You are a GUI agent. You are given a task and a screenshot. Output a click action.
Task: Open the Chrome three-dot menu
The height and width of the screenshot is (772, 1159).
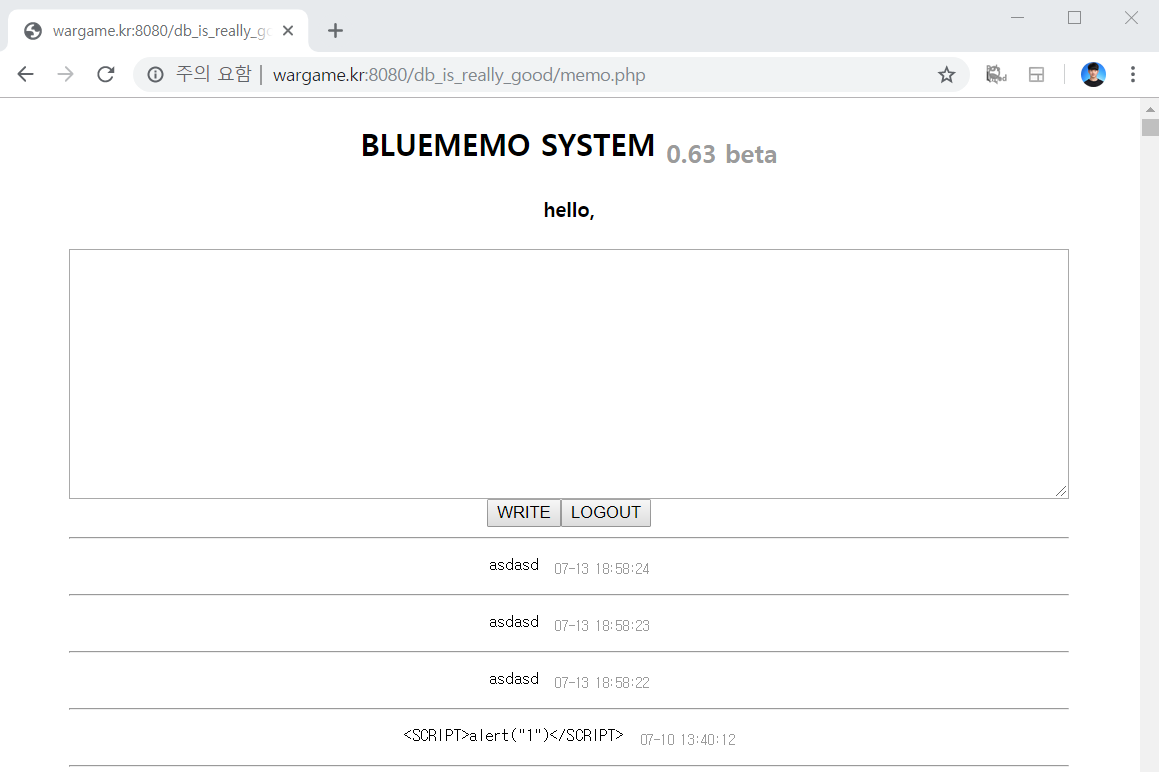pos(1132,74)
